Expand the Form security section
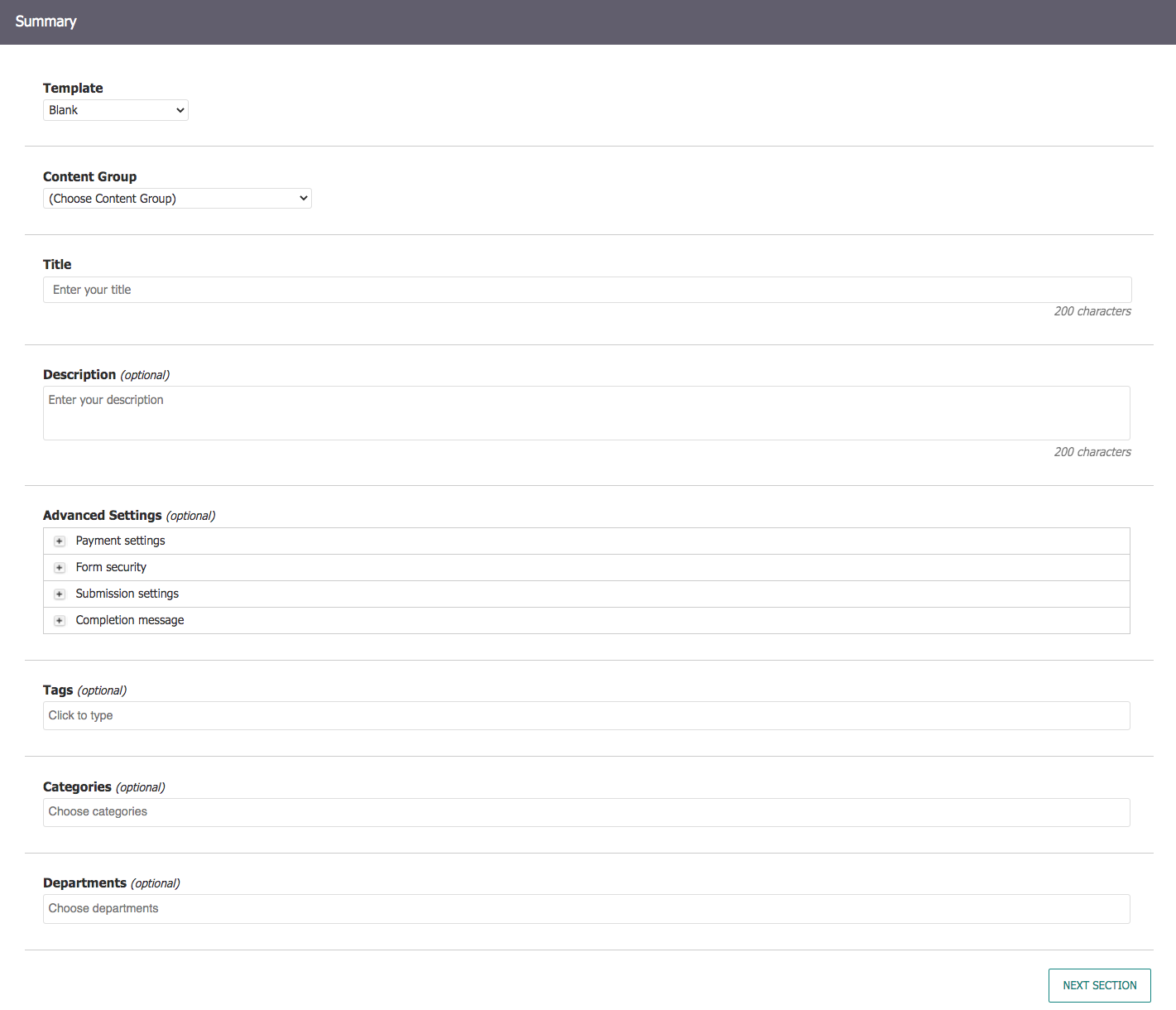The width and height of the screenshot is (1176, 1010). coord(111,567)
